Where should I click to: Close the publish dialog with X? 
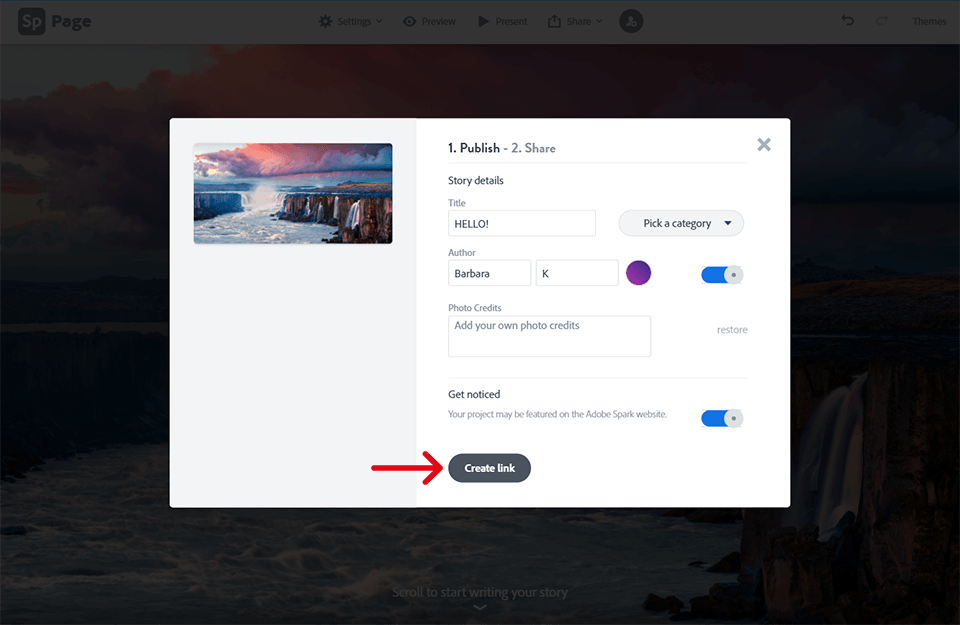[x=764, y=144]
